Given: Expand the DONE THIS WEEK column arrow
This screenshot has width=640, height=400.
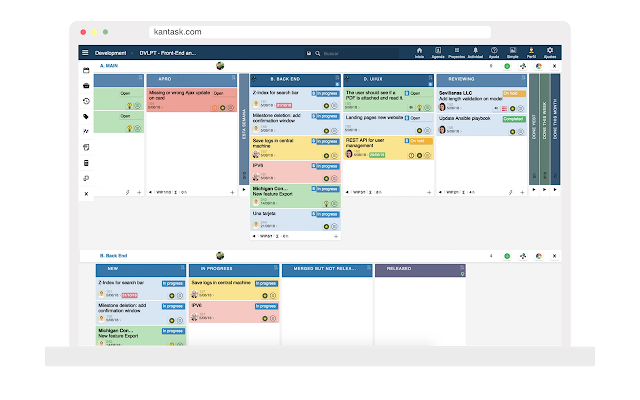Looking at the screenshot, I should click(544, 190).
